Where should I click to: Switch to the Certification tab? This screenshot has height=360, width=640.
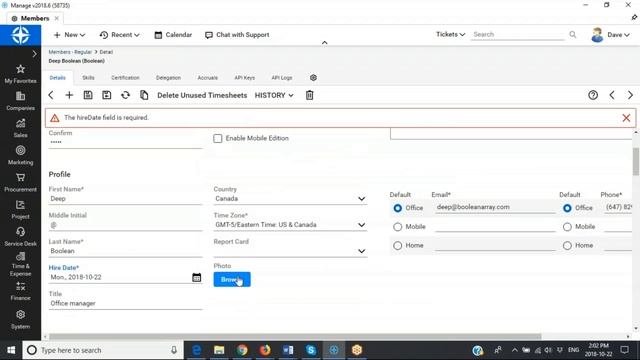tap(125, 78)
